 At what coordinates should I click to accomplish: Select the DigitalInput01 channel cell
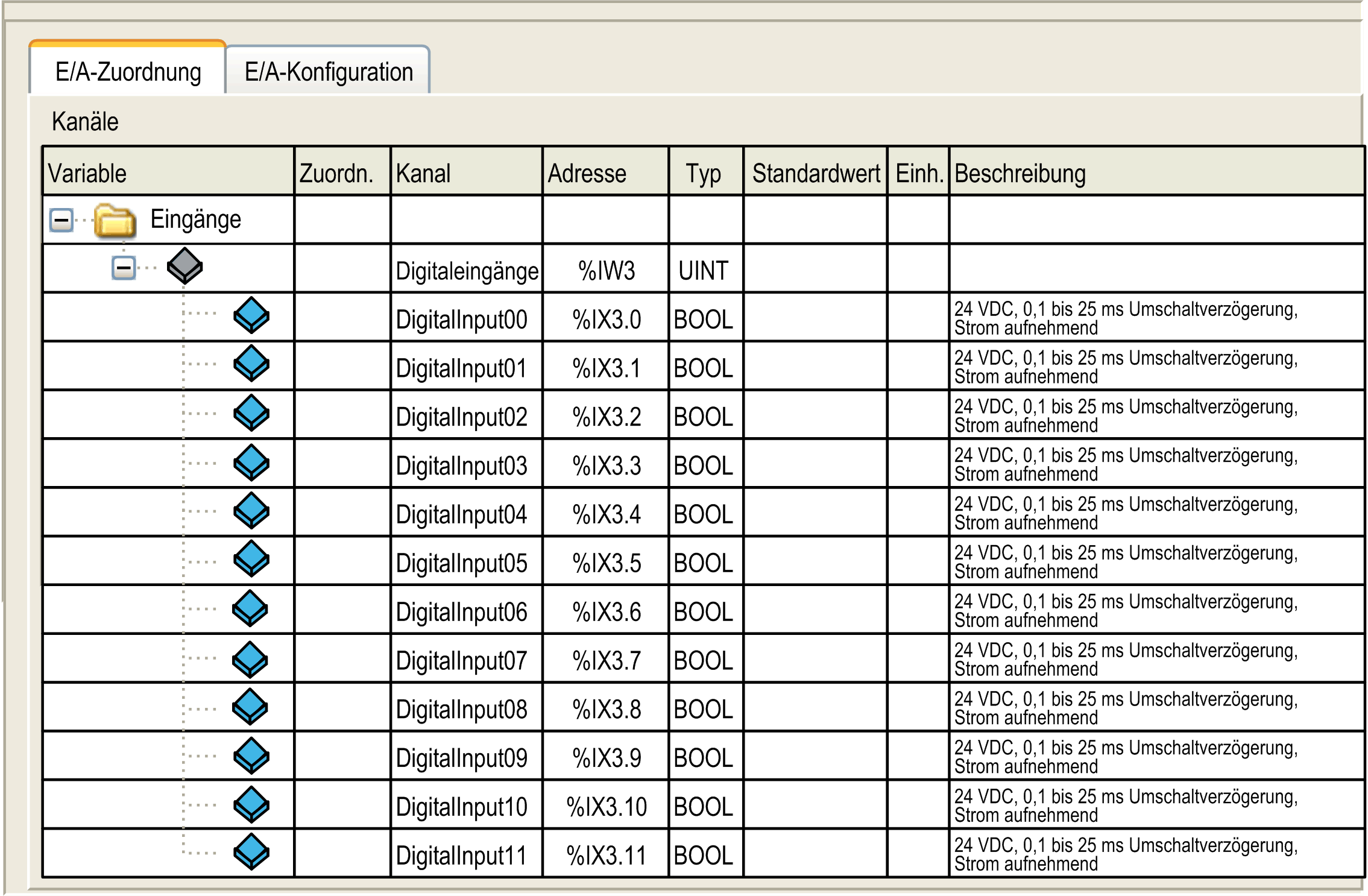tap(467, 366)
